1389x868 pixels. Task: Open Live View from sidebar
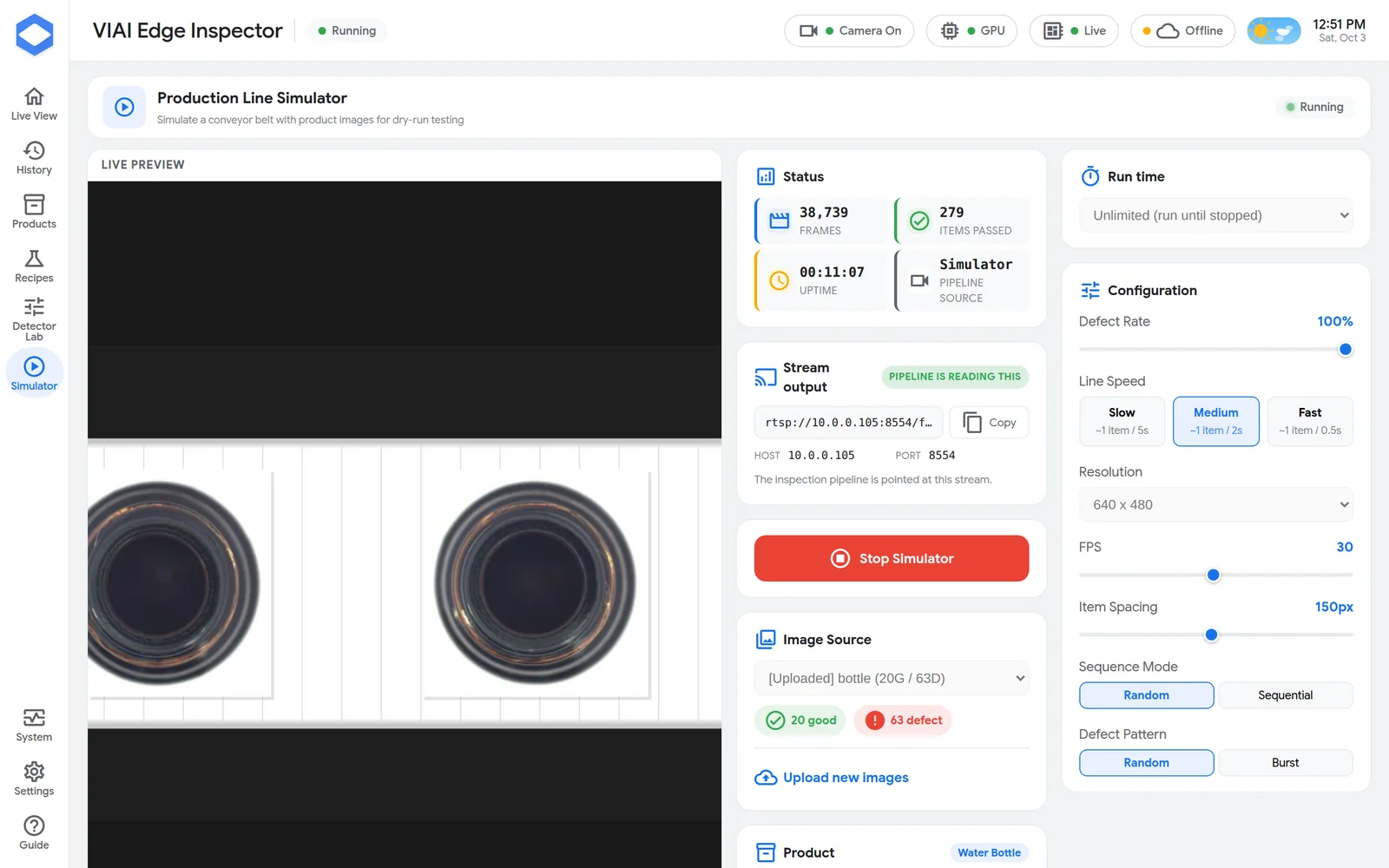click(x=34, y=104)
